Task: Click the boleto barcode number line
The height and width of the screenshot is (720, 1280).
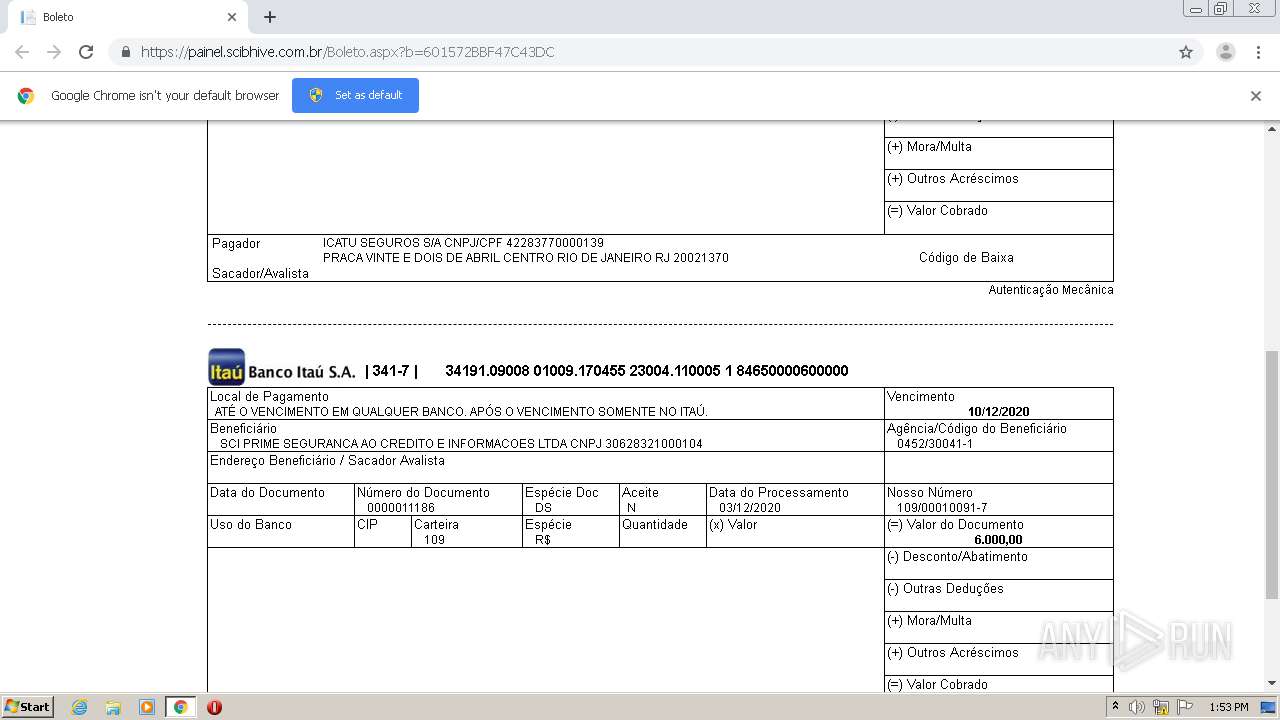Action: pos(647,371)
